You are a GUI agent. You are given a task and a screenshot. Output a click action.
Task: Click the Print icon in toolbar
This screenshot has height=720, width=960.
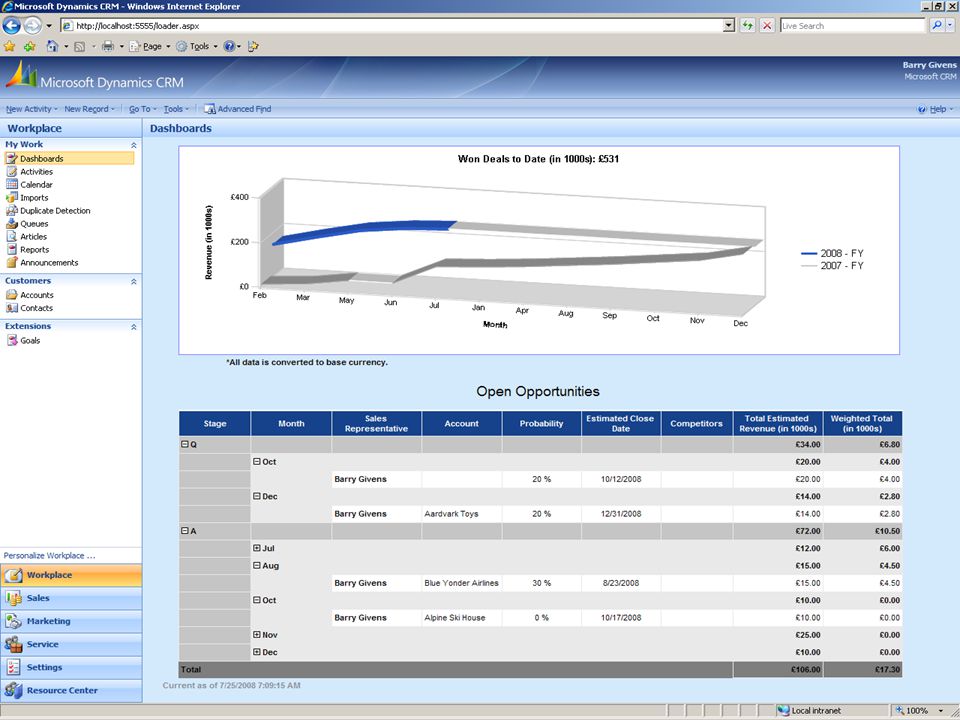point(108,47)
